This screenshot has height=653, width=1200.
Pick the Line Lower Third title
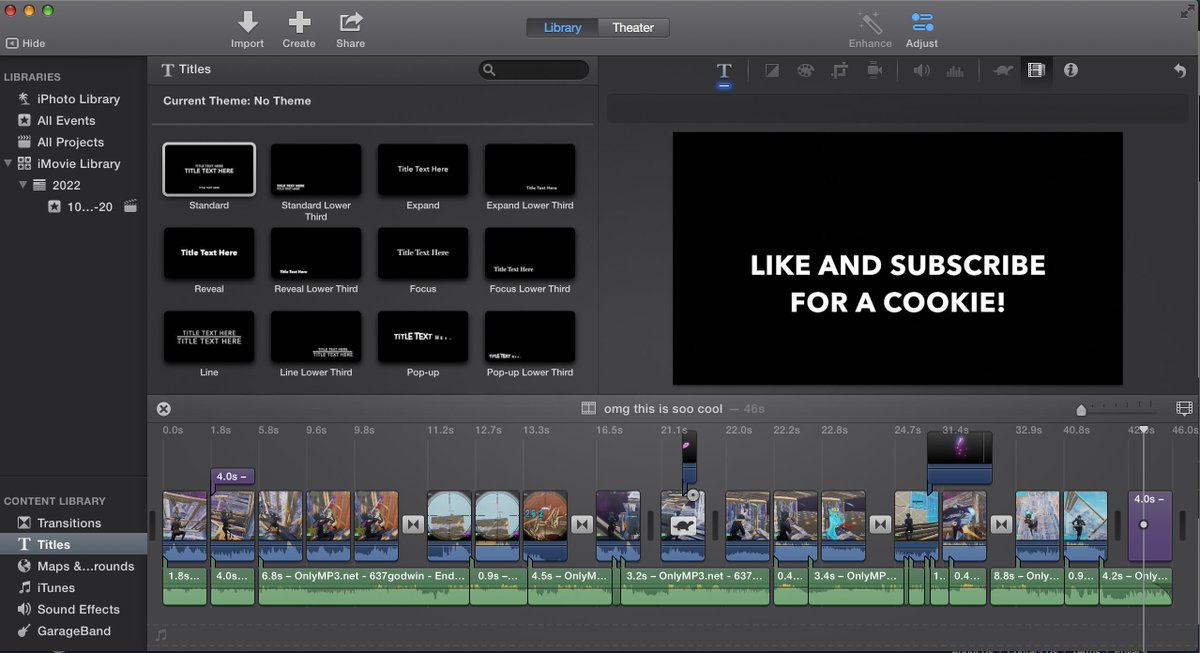click(316, 337)
